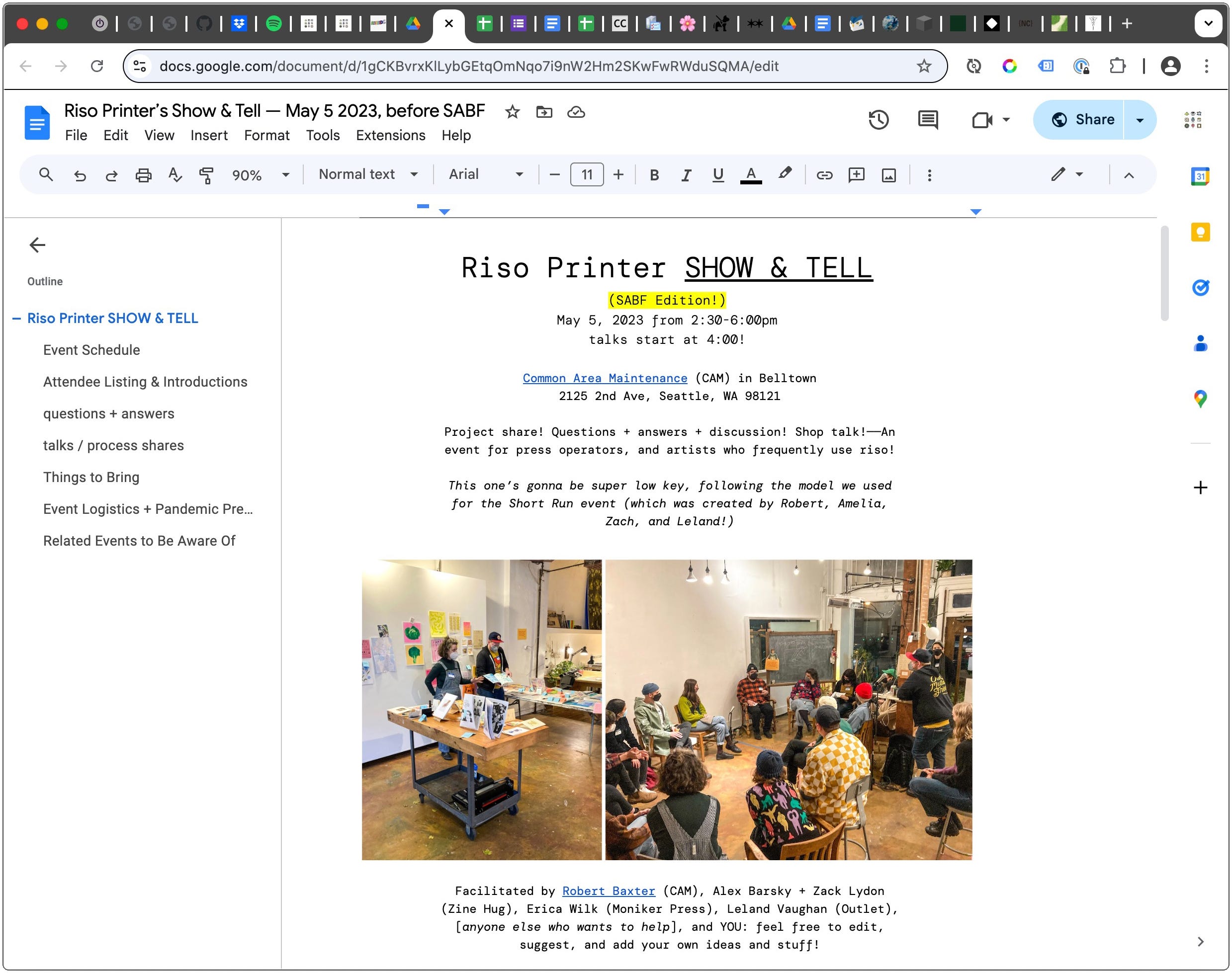Click the Common Area Maintenance link

605,378
